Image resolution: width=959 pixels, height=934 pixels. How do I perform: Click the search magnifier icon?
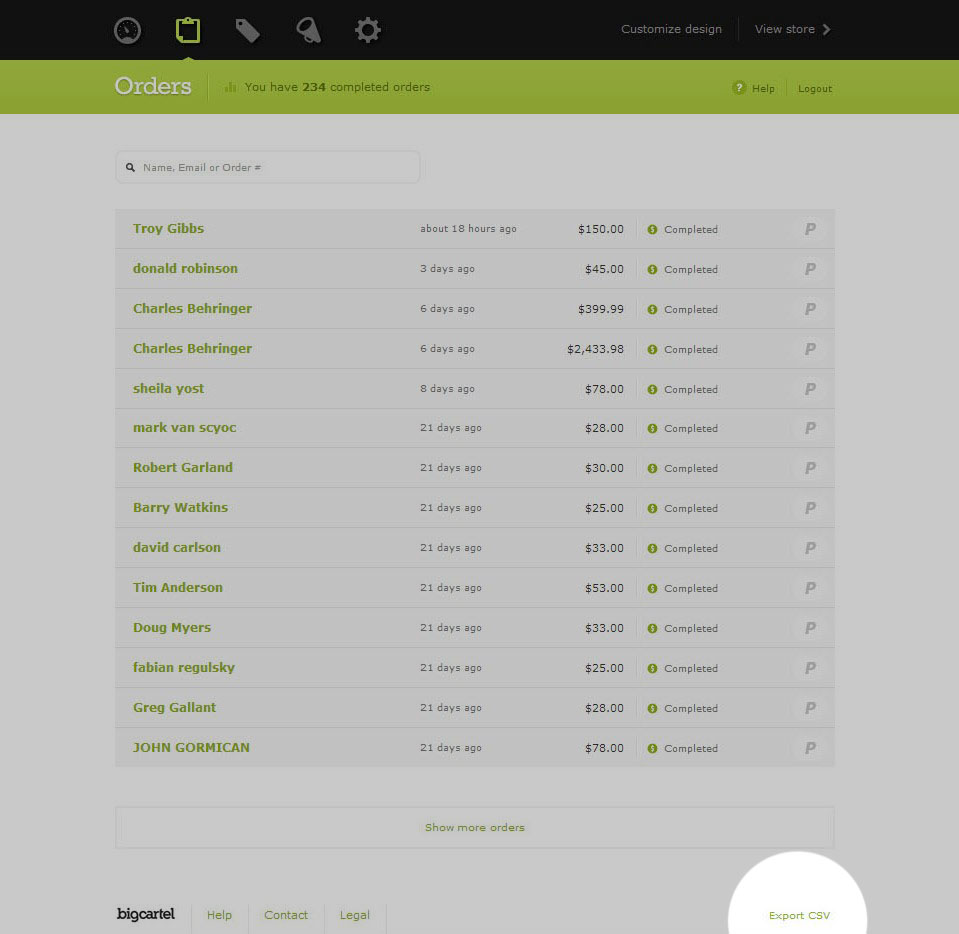[130, 167]
